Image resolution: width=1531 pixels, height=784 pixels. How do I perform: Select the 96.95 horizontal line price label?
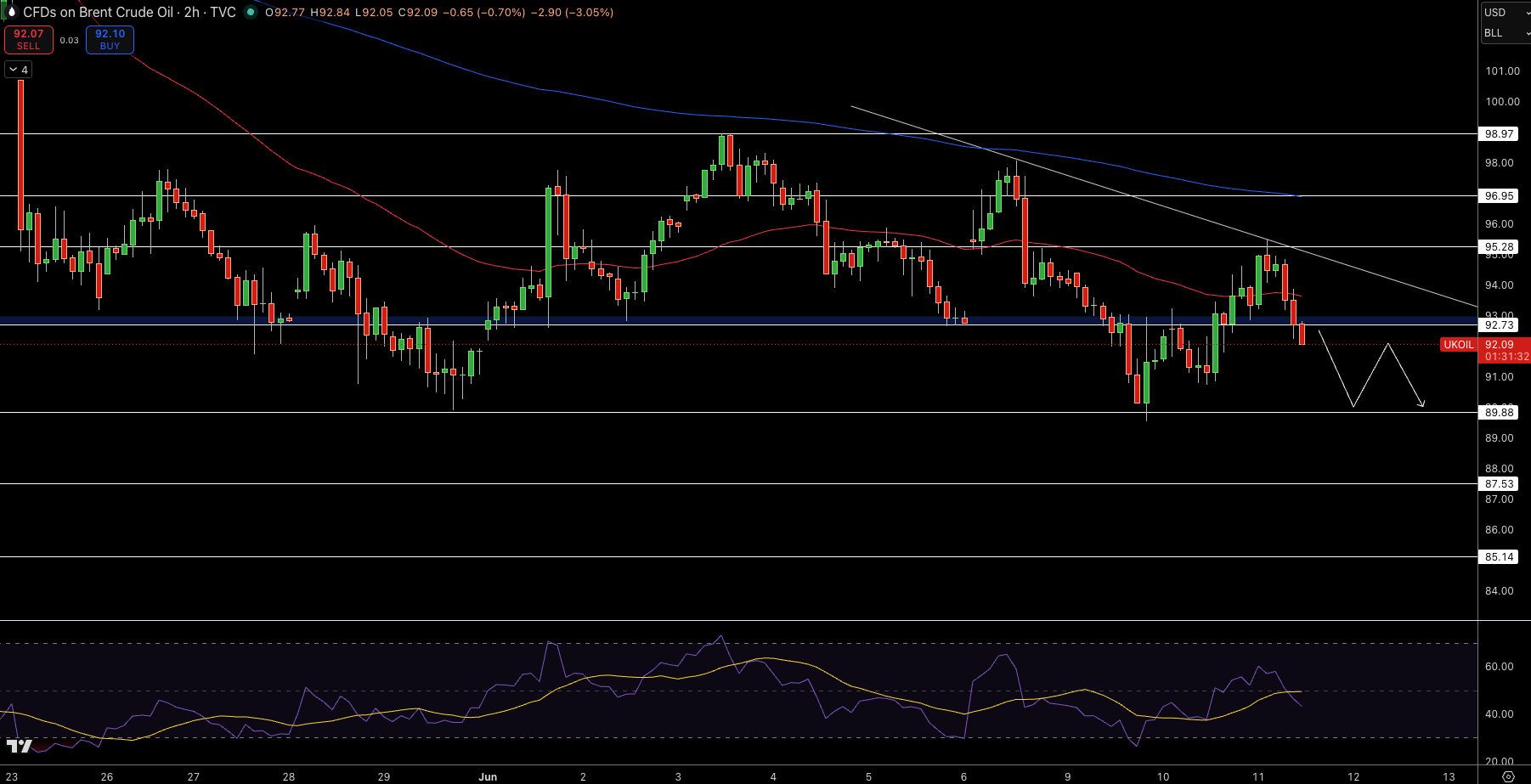pos(1499,195)
